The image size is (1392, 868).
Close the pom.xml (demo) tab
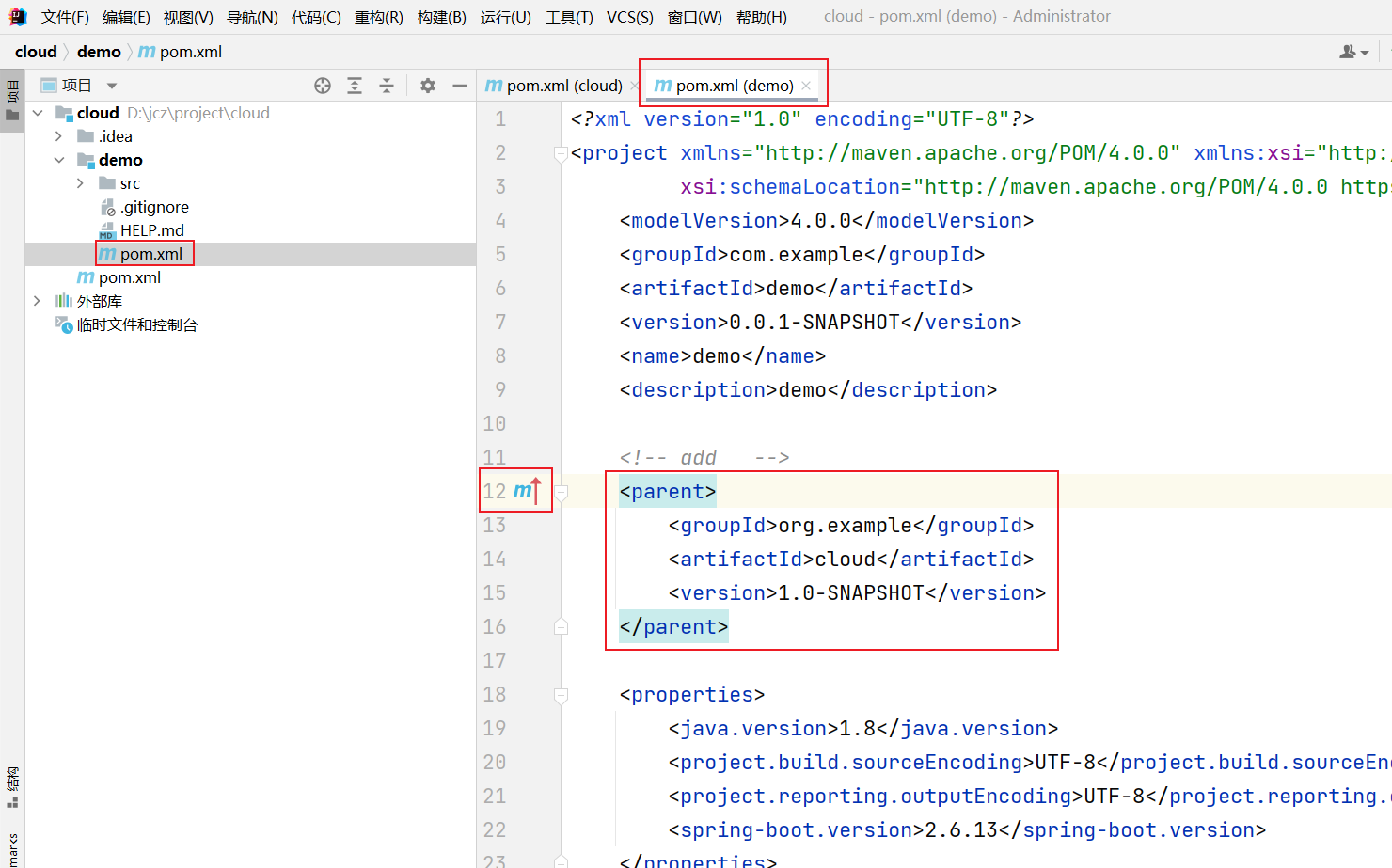(x=807, y=86)
